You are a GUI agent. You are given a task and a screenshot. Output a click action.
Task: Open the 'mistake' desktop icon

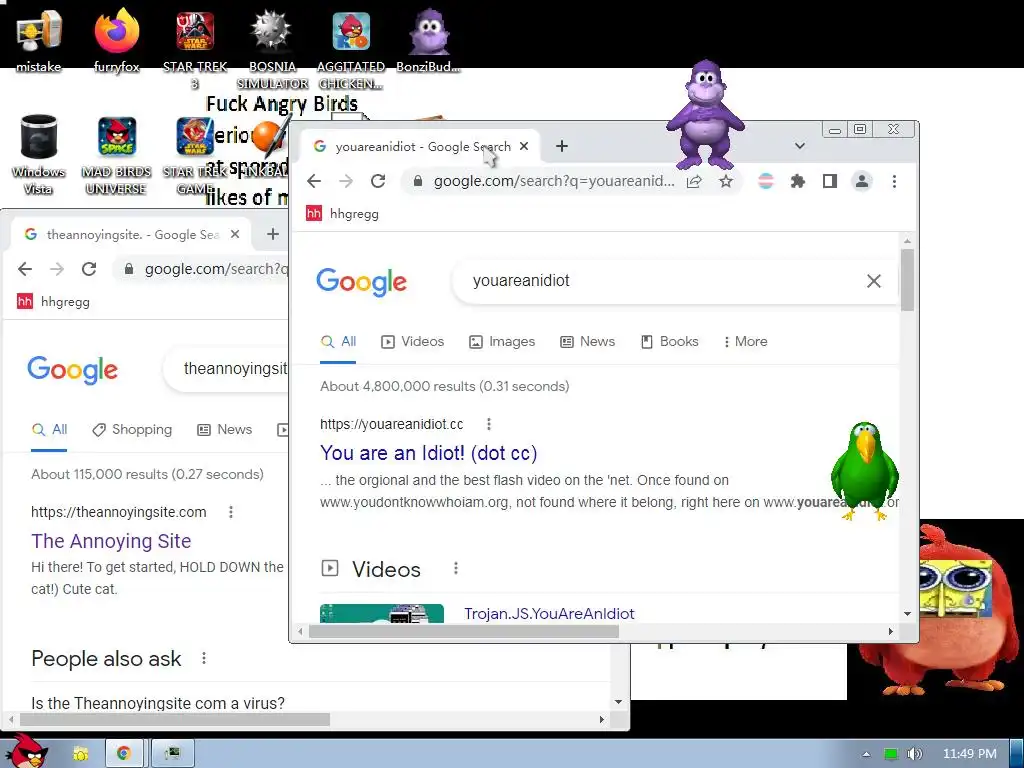click(39, 39)
